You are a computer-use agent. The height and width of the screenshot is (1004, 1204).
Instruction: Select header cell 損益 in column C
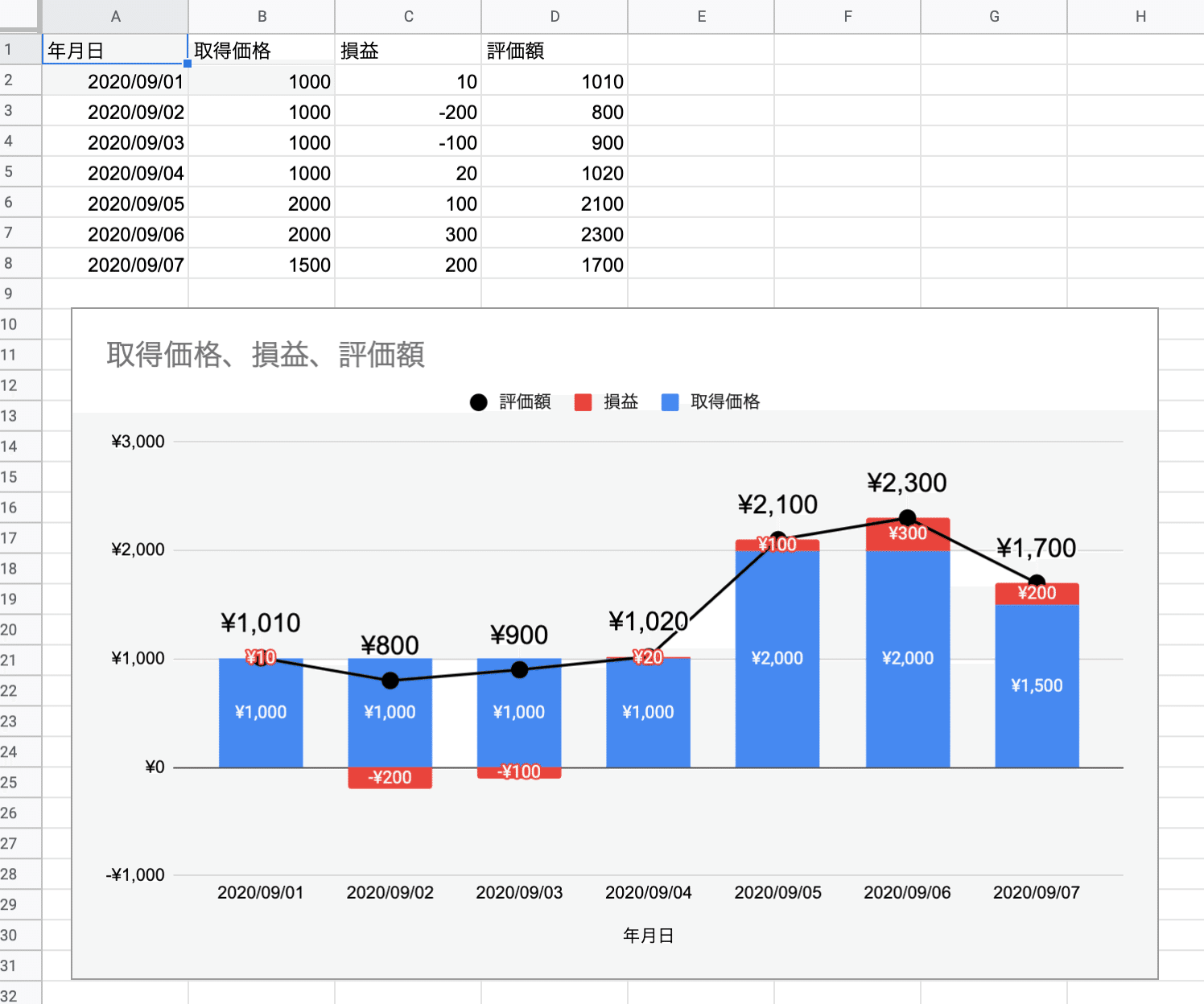click(x=408, y=50)
